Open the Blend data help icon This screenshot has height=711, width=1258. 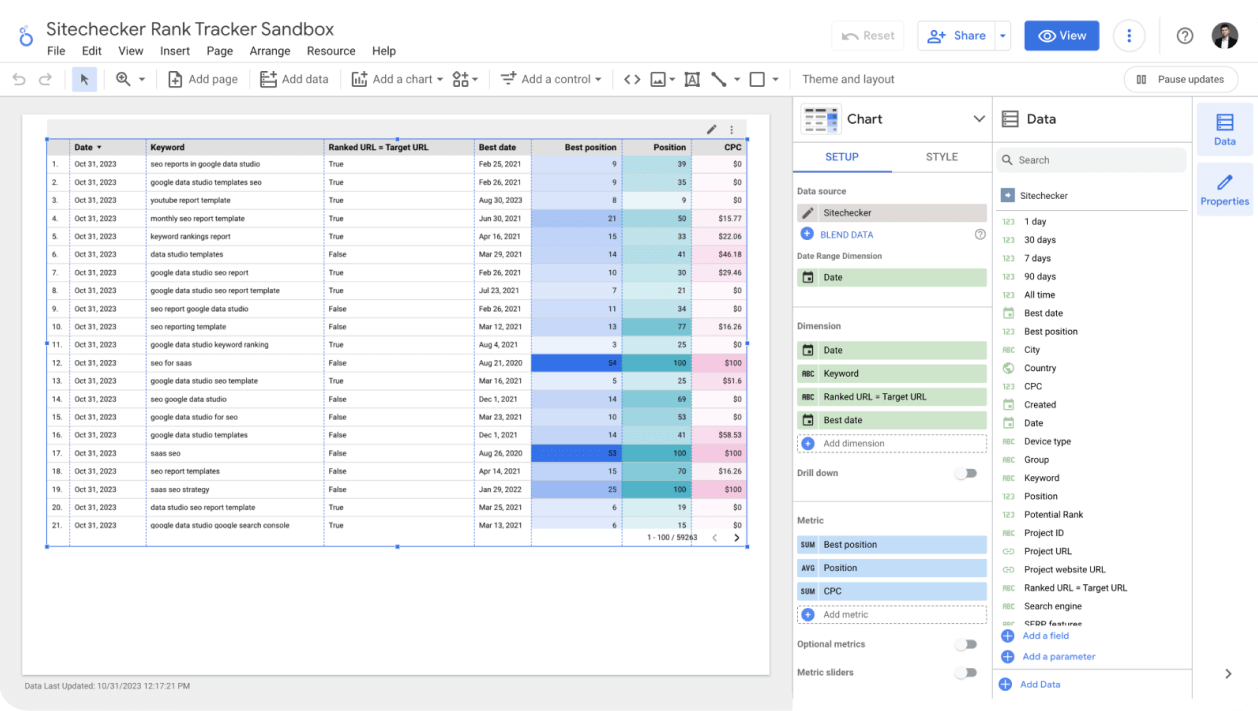[980, 234]
